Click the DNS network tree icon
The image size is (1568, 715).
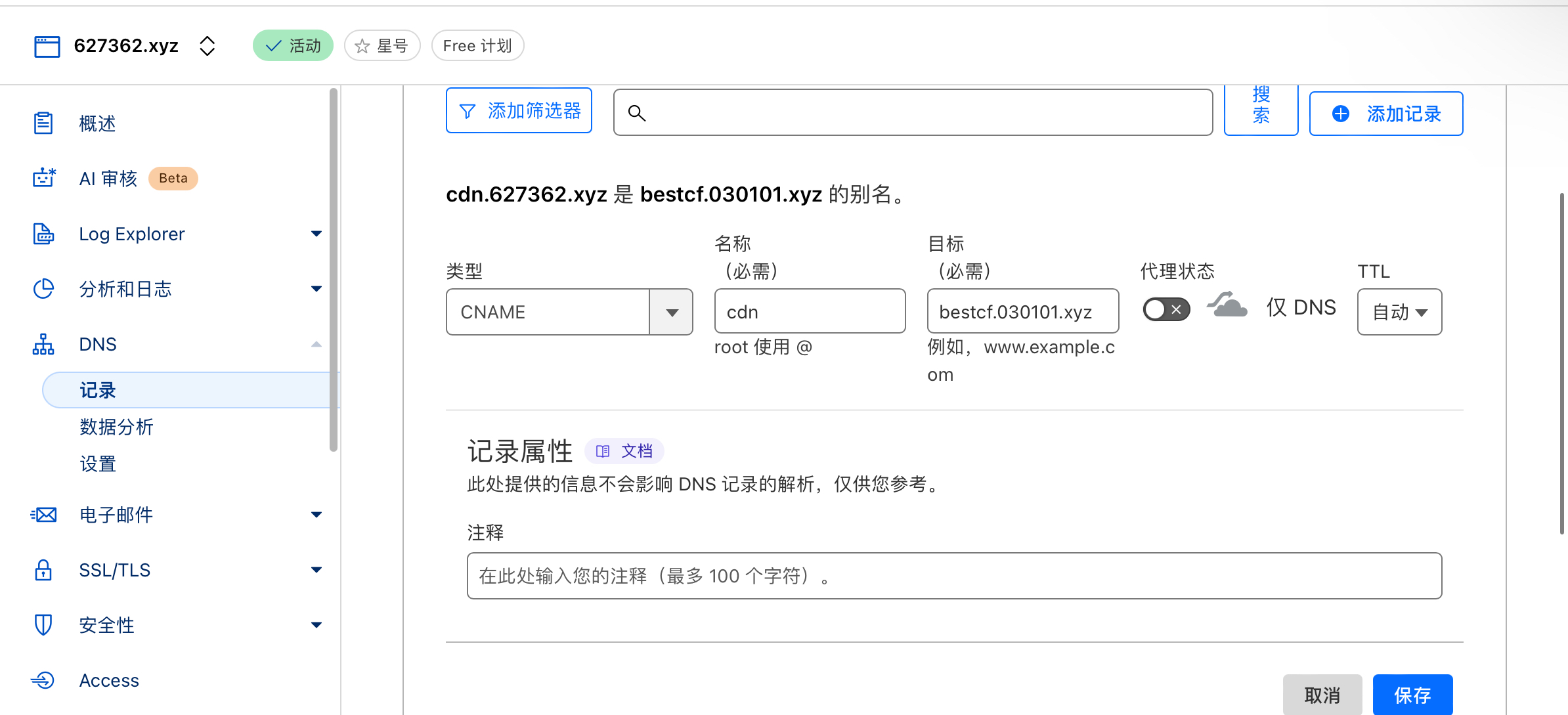pos(43,344)
